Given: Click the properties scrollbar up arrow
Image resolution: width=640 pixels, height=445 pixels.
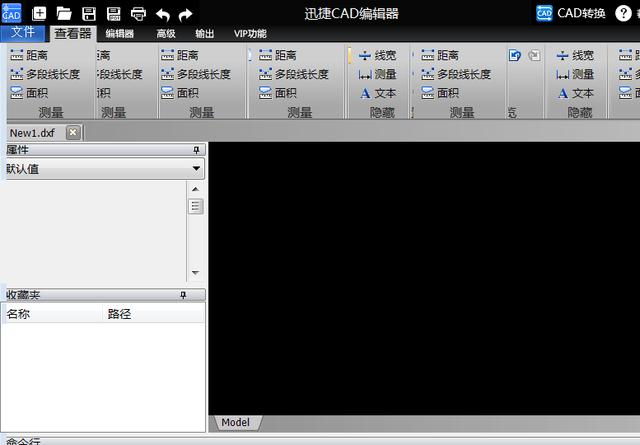Looking at the screenshot, I should click(x=196, y=189).
